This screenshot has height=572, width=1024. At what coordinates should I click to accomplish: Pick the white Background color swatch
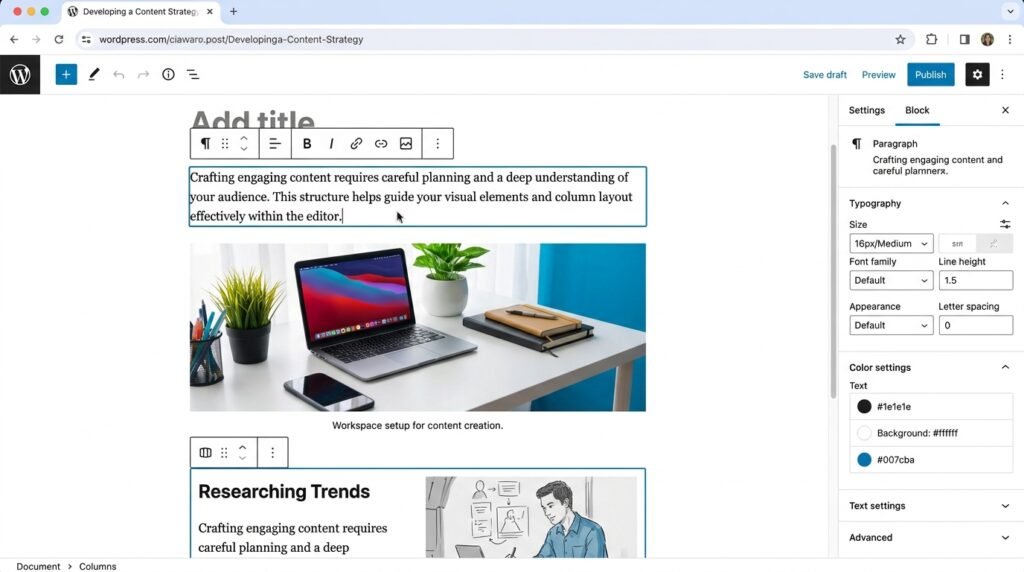864,433
